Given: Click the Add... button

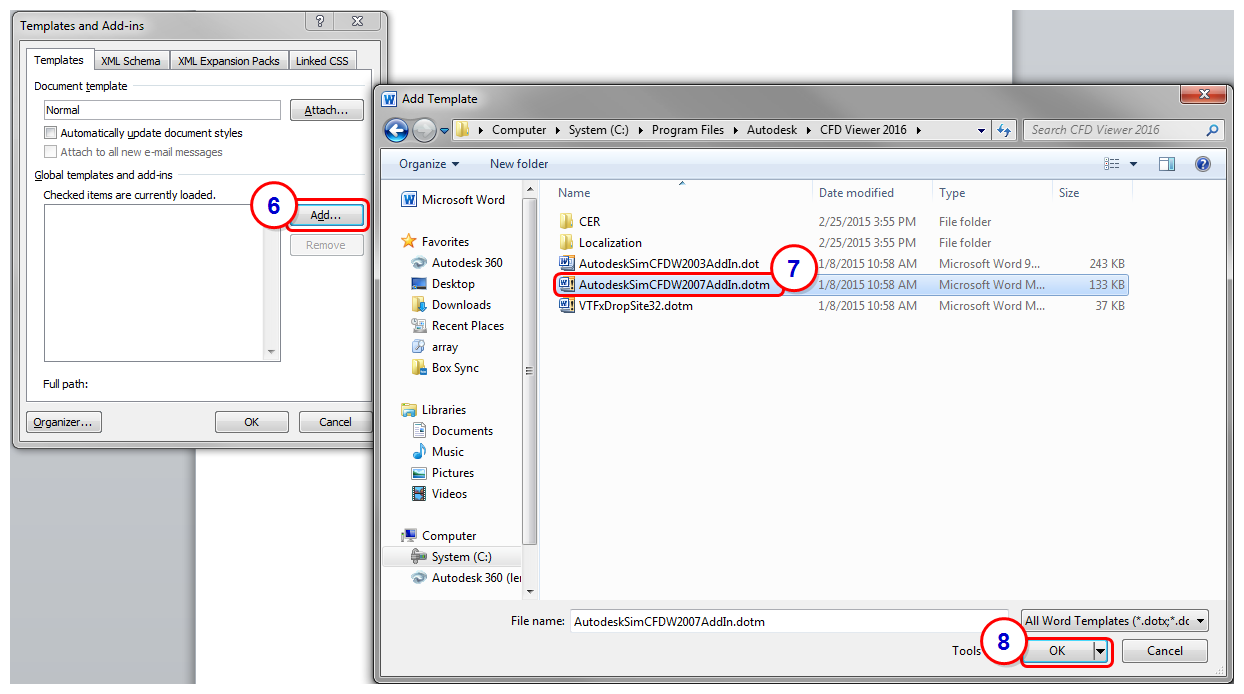Looking at the screenshot, I should point(327,215).
